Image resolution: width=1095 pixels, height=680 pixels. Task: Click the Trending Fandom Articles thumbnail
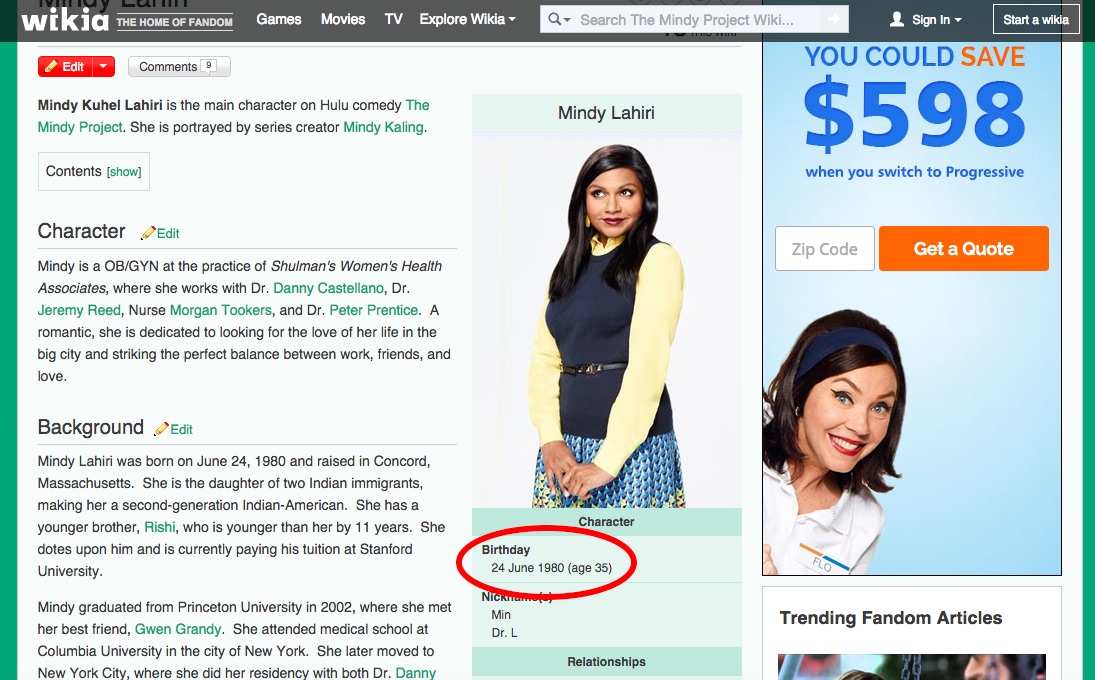pos(912,667)
